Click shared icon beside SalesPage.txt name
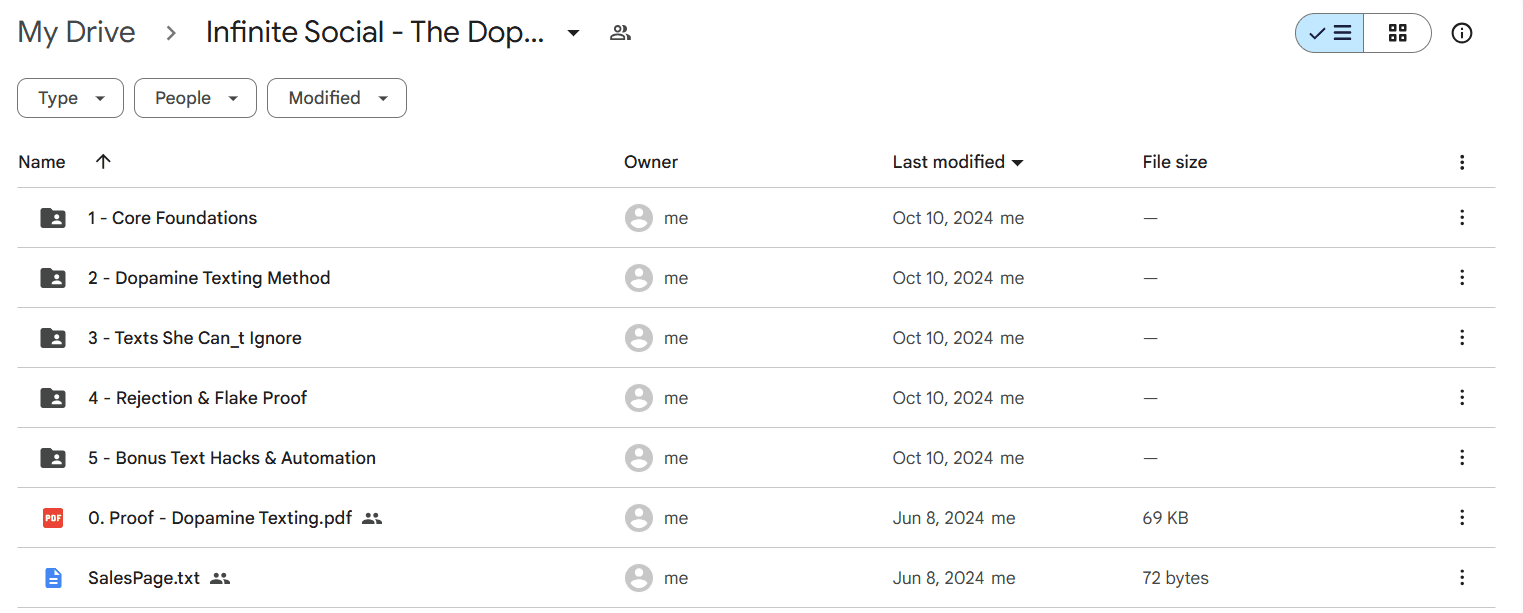The height and width of the screenshot is (613, 1523). click(220, 578)
